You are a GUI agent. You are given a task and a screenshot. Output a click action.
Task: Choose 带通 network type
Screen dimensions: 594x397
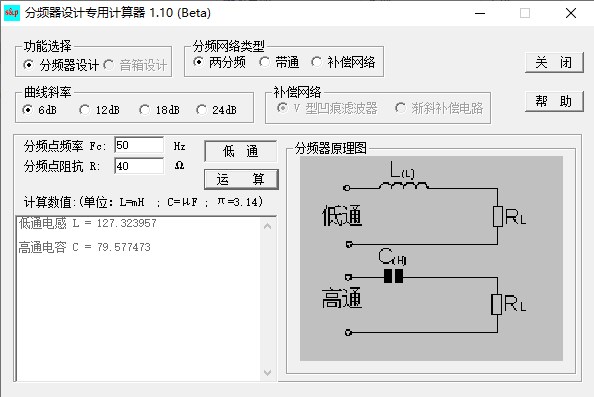[x=279, y=62]
